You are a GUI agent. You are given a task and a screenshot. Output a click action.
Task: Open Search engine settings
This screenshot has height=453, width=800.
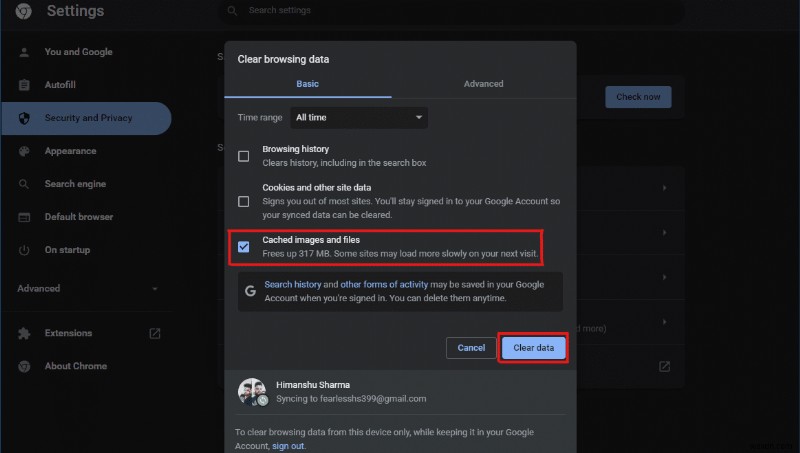coord(76,184)
